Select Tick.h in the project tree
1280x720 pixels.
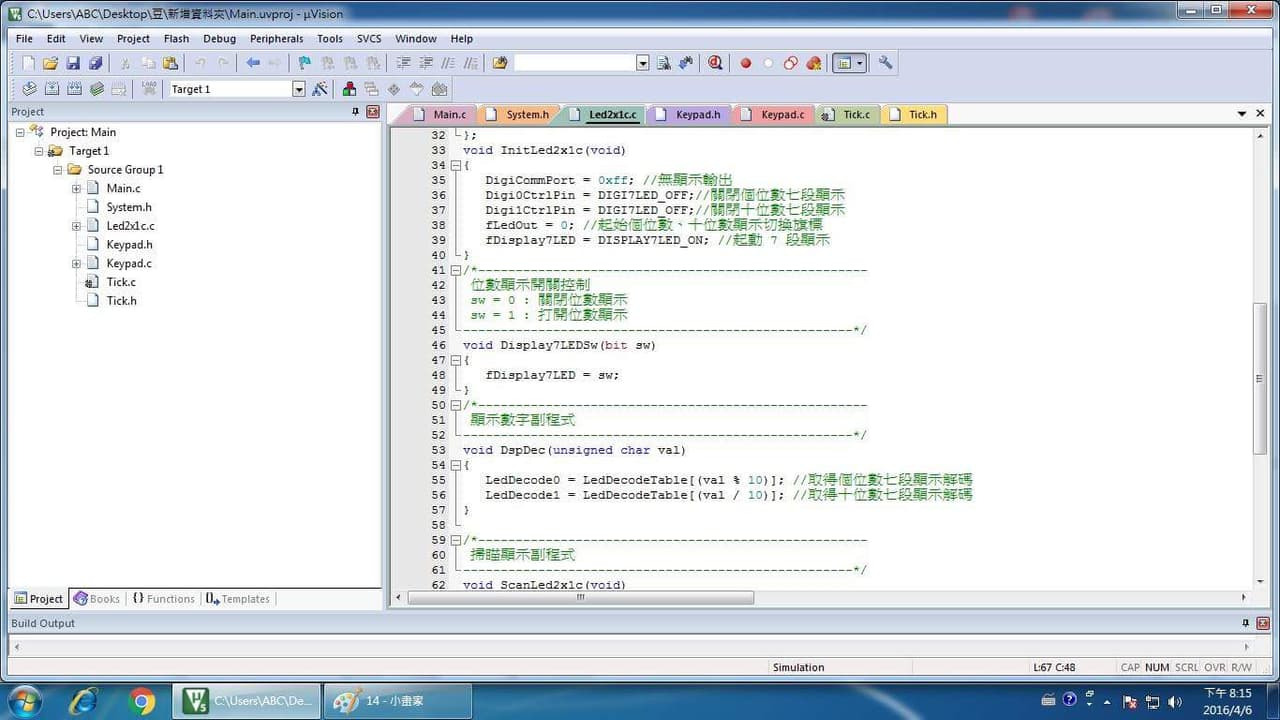(x=121, y=300)
